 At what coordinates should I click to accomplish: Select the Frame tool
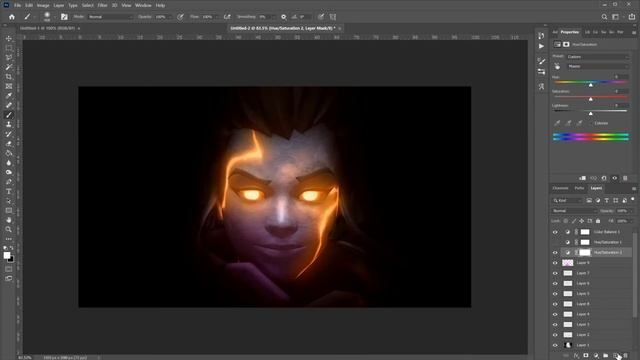pos(9,86)
